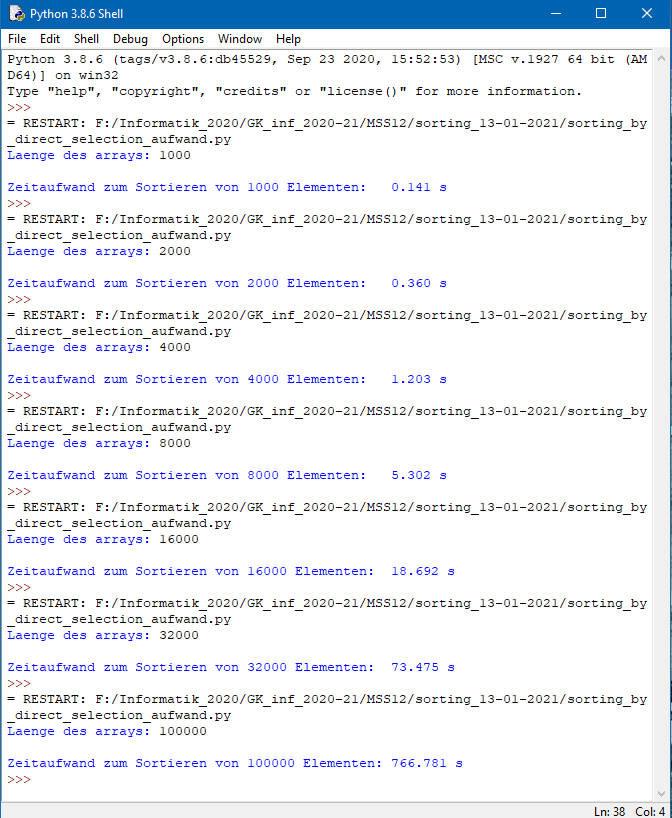Close the Python 3.8.6 Shell window
This screenshot has height=818, width=672.
pos(647,14)
